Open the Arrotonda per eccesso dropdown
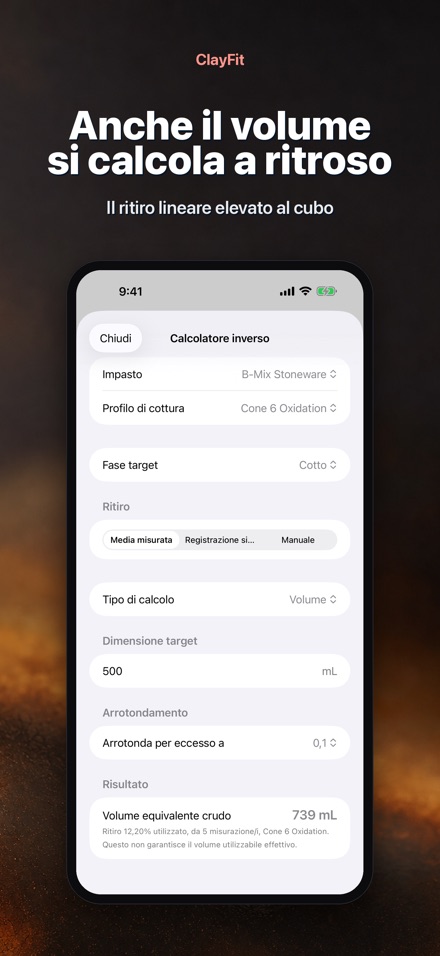440x956 pixels. point(219,743)
